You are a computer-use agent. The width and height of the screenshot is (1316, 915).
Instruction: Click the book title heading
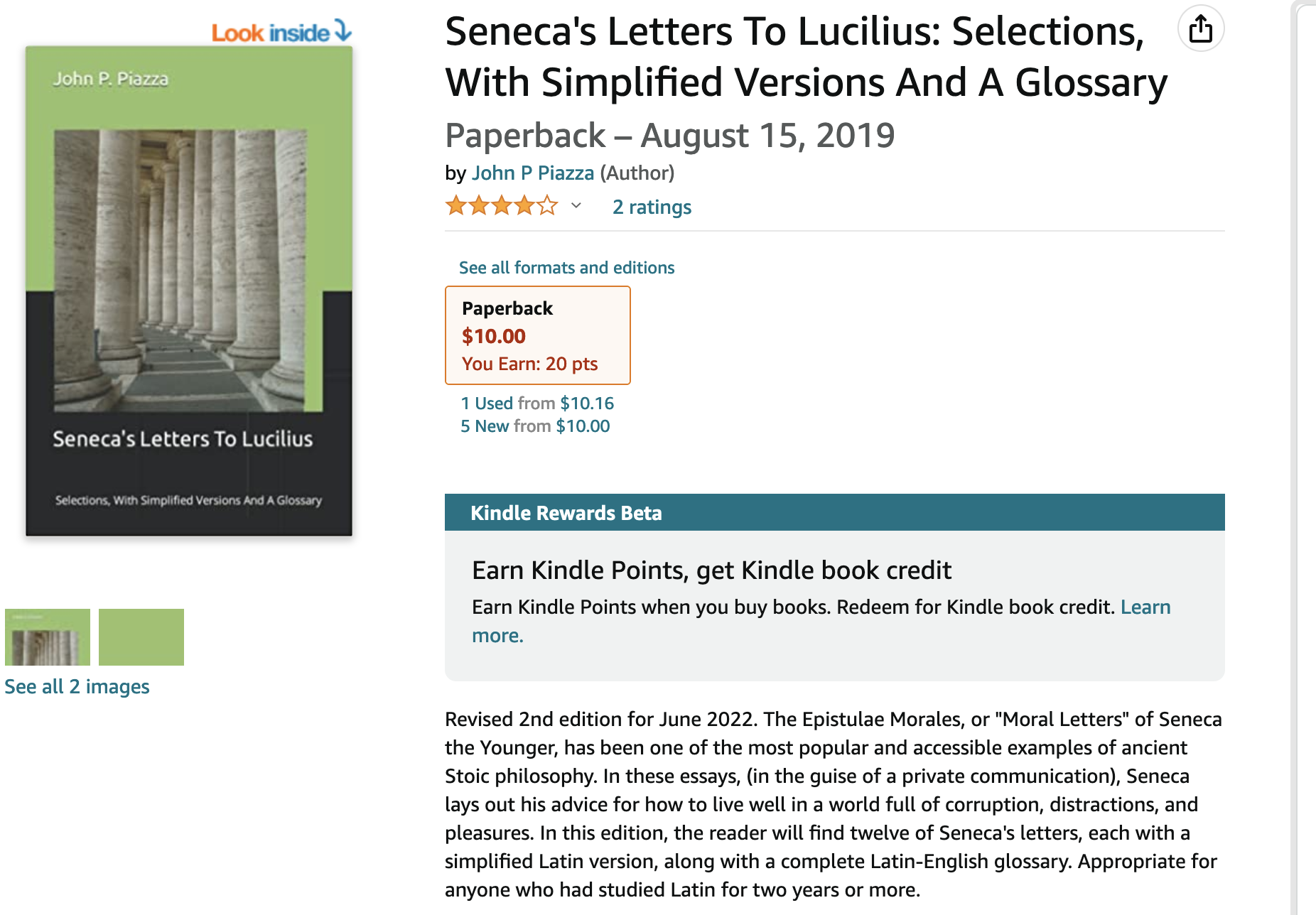click(x=806, y=57)
